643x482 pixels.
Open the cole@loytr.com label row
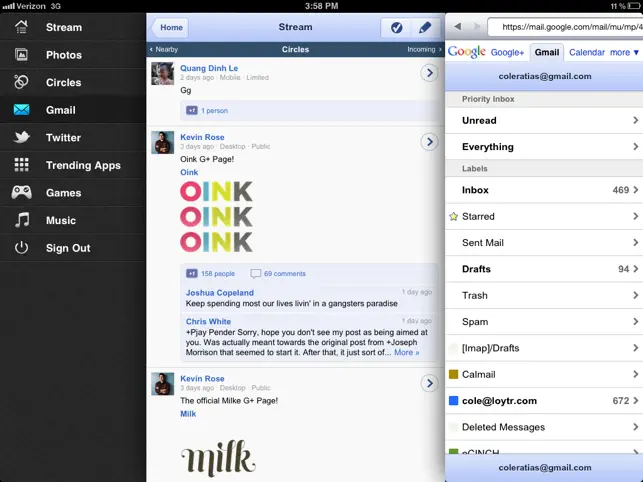(544, 400)
